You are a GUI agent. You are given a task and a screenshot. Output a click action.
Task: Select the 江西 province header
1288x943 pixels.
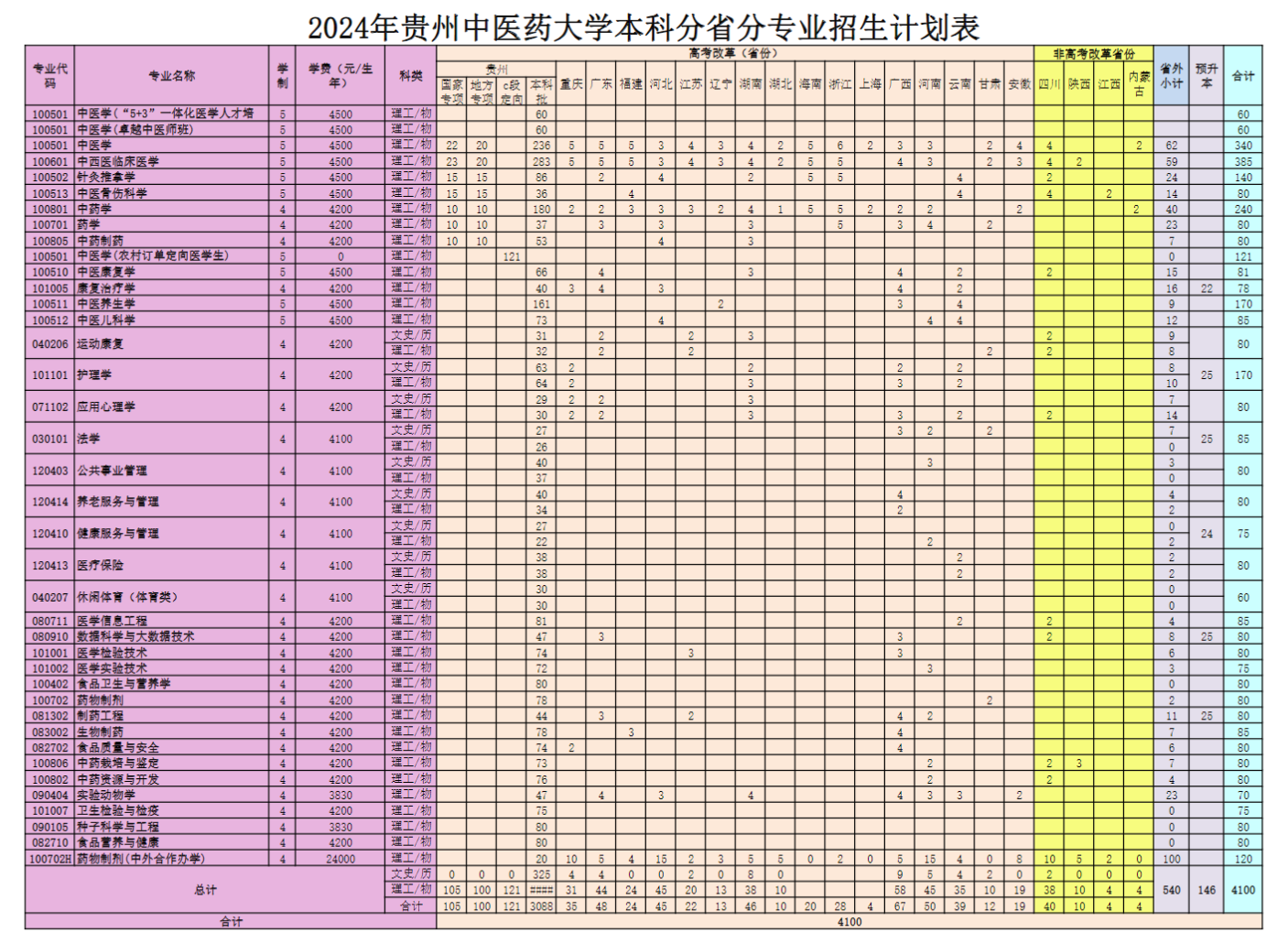pos(1109,84)
